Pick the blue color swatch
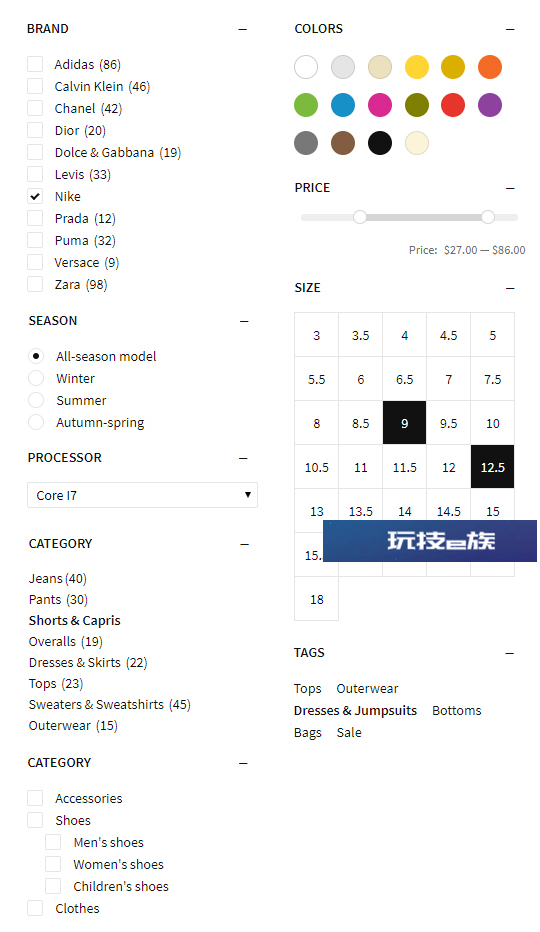540x932 pixels. pyautogui.click(x=343, y=105)
